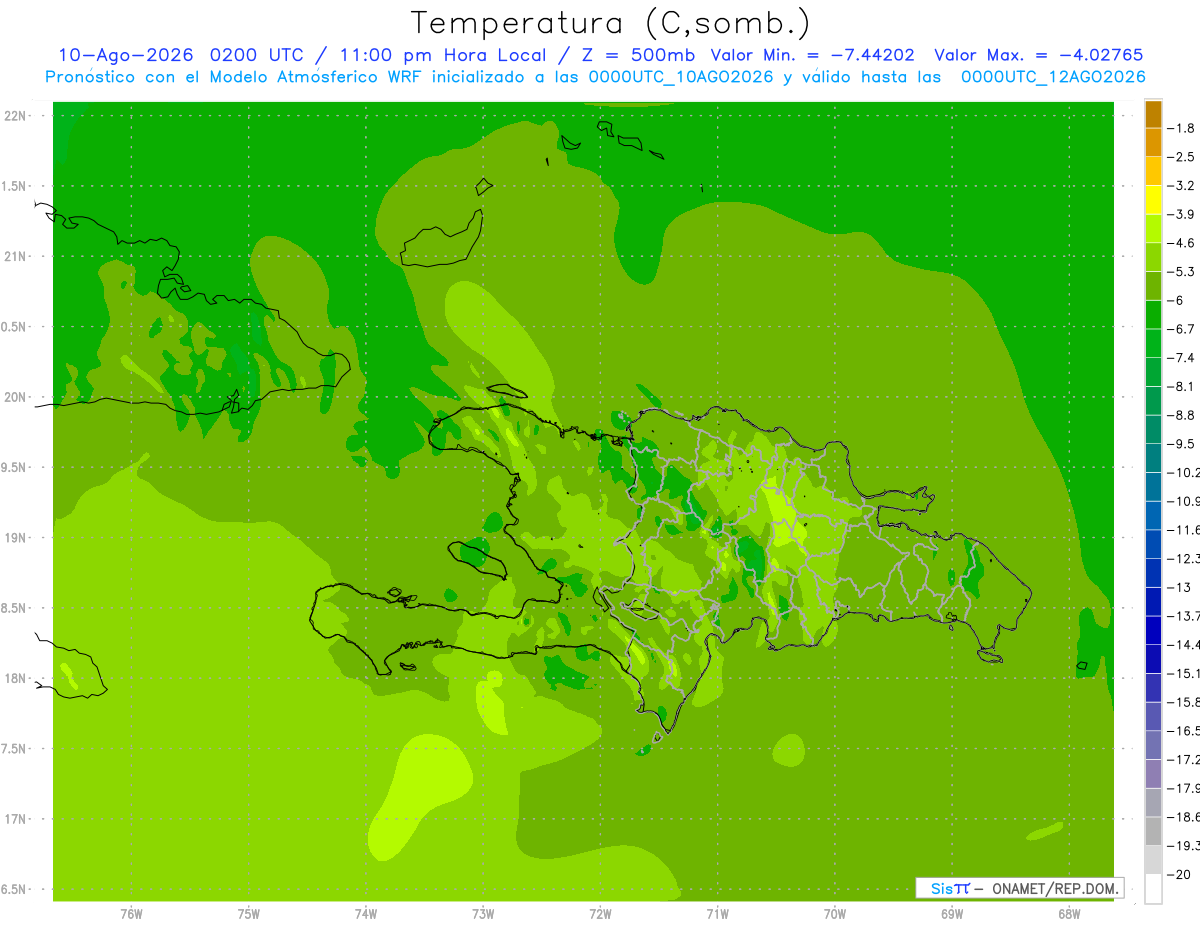Image resolution: width=1200 pixels, height=927 pixels.
Task: Click the white swatch below -20 in legend
Action: point(1153,889)
